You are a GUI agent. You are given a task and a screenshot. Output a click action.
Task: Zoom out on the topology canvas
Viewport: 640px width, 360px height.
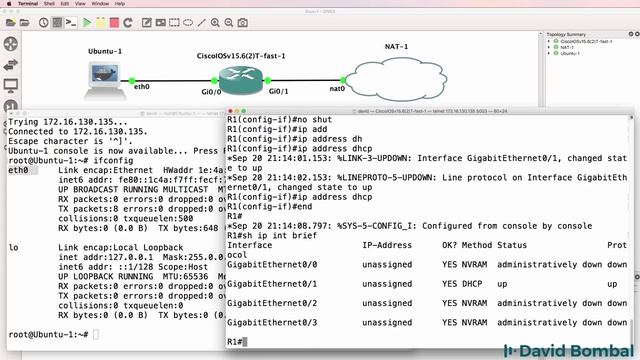pyautogui.click(x=229, y=22)
